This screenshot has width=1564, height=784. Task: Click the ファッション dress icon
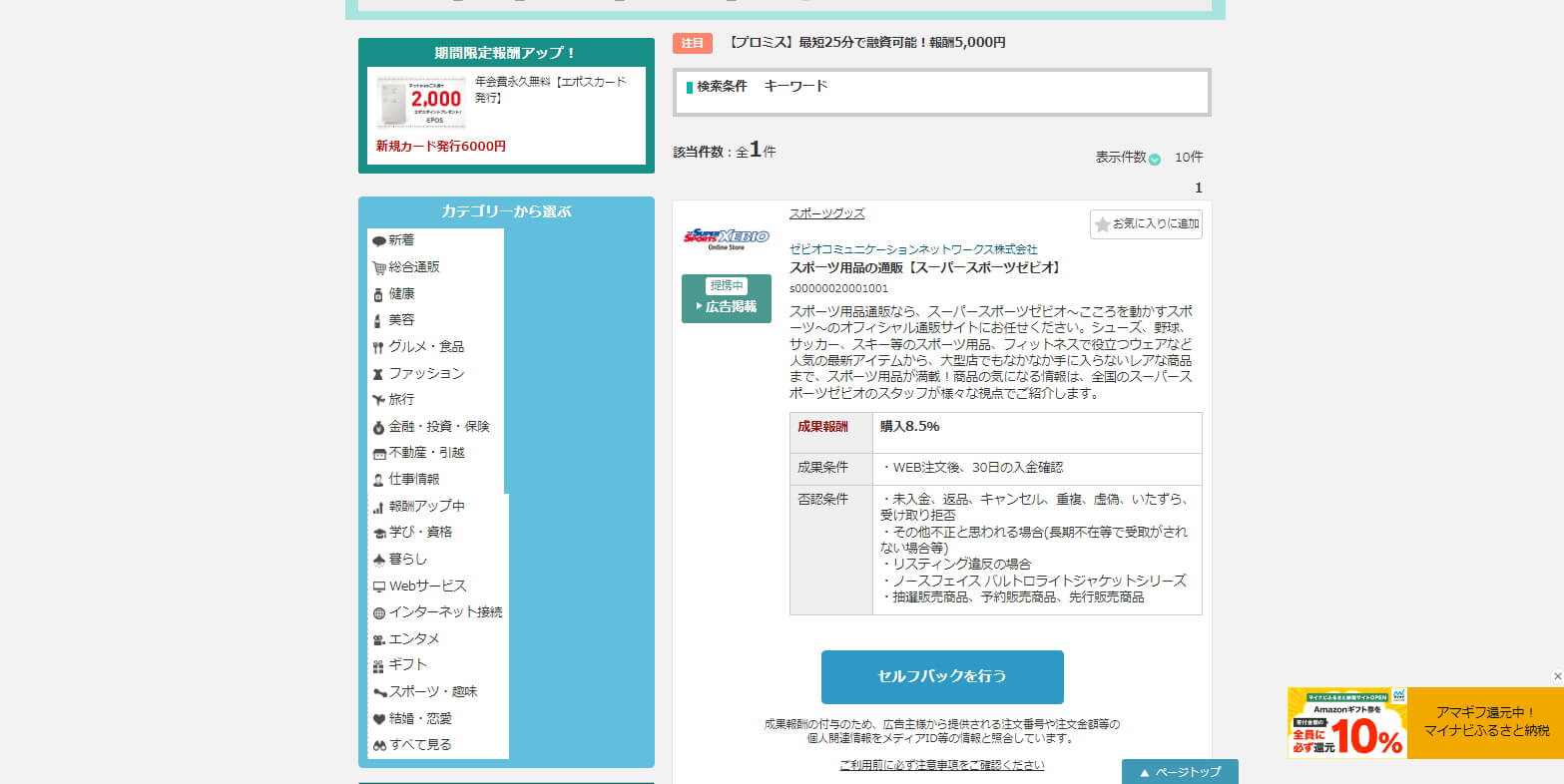point(378,374)
